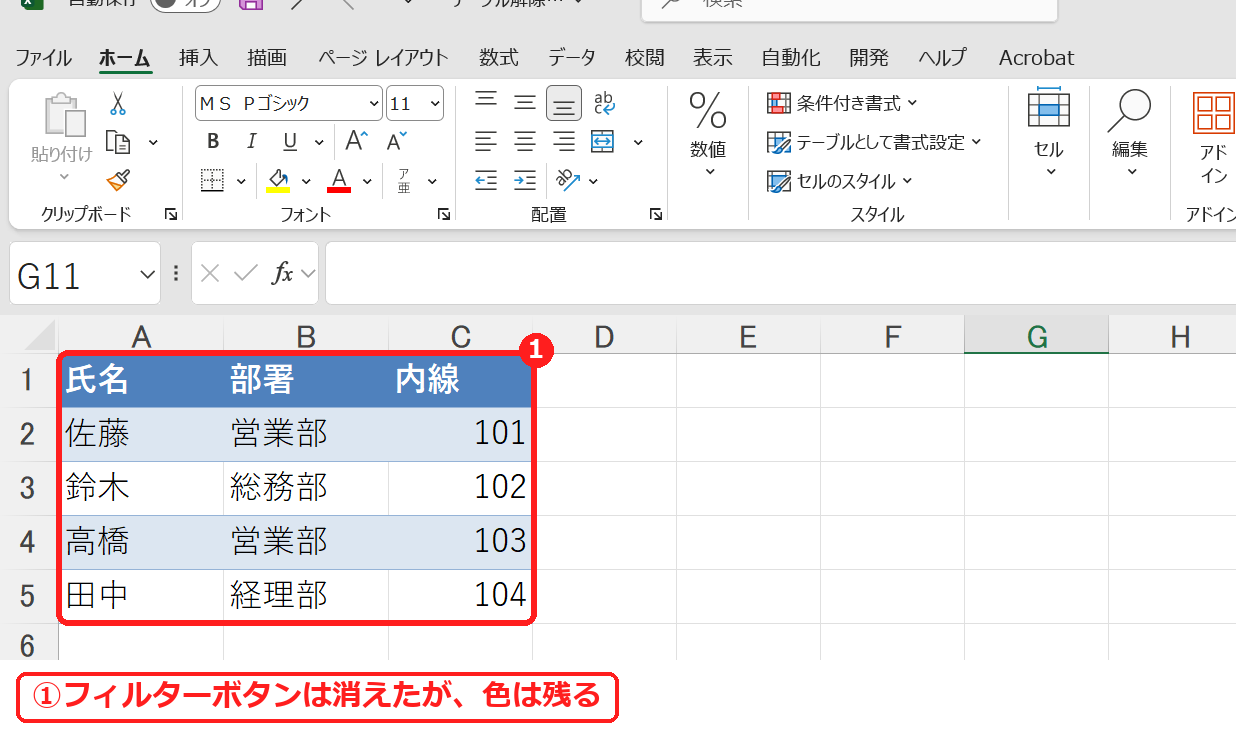Decrease font size with small A icon

(397, 140)
